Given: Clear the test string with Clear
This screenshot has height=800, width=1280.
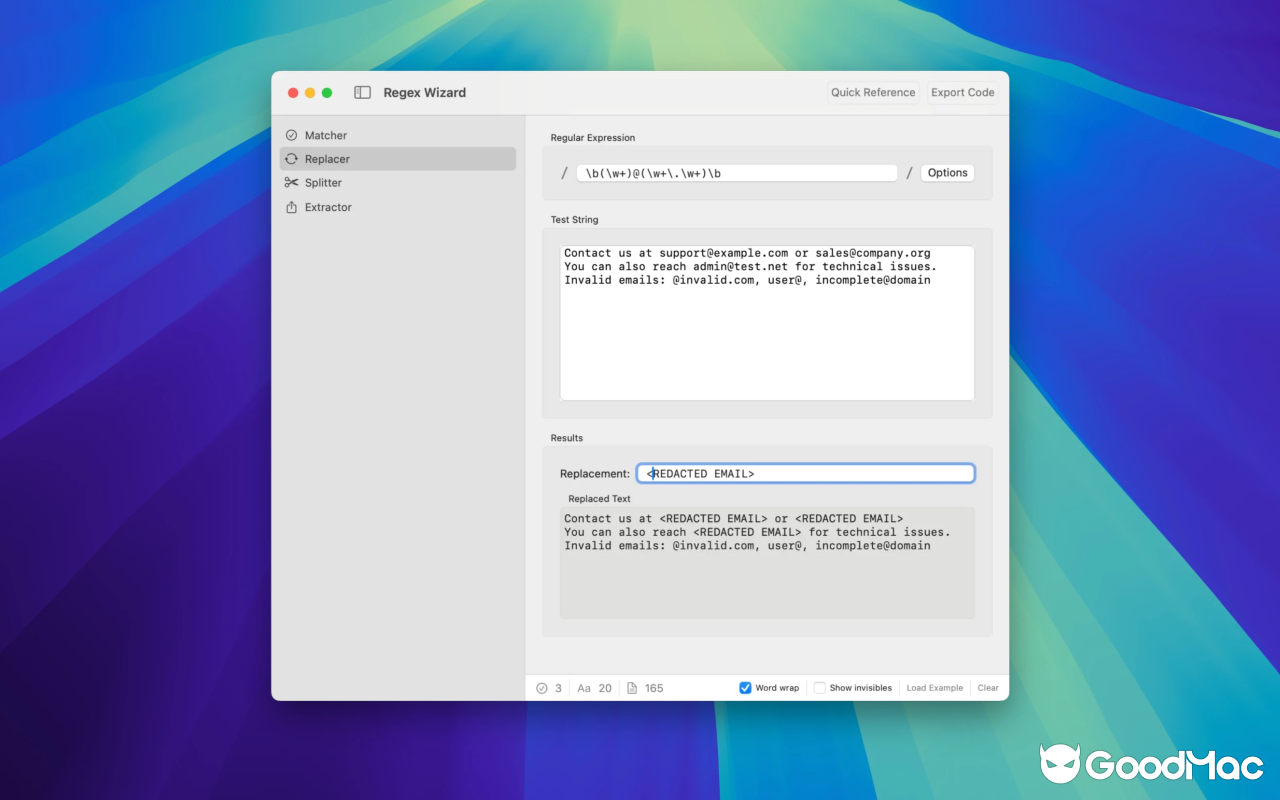Looking at the screenshot, I should 987,687.
